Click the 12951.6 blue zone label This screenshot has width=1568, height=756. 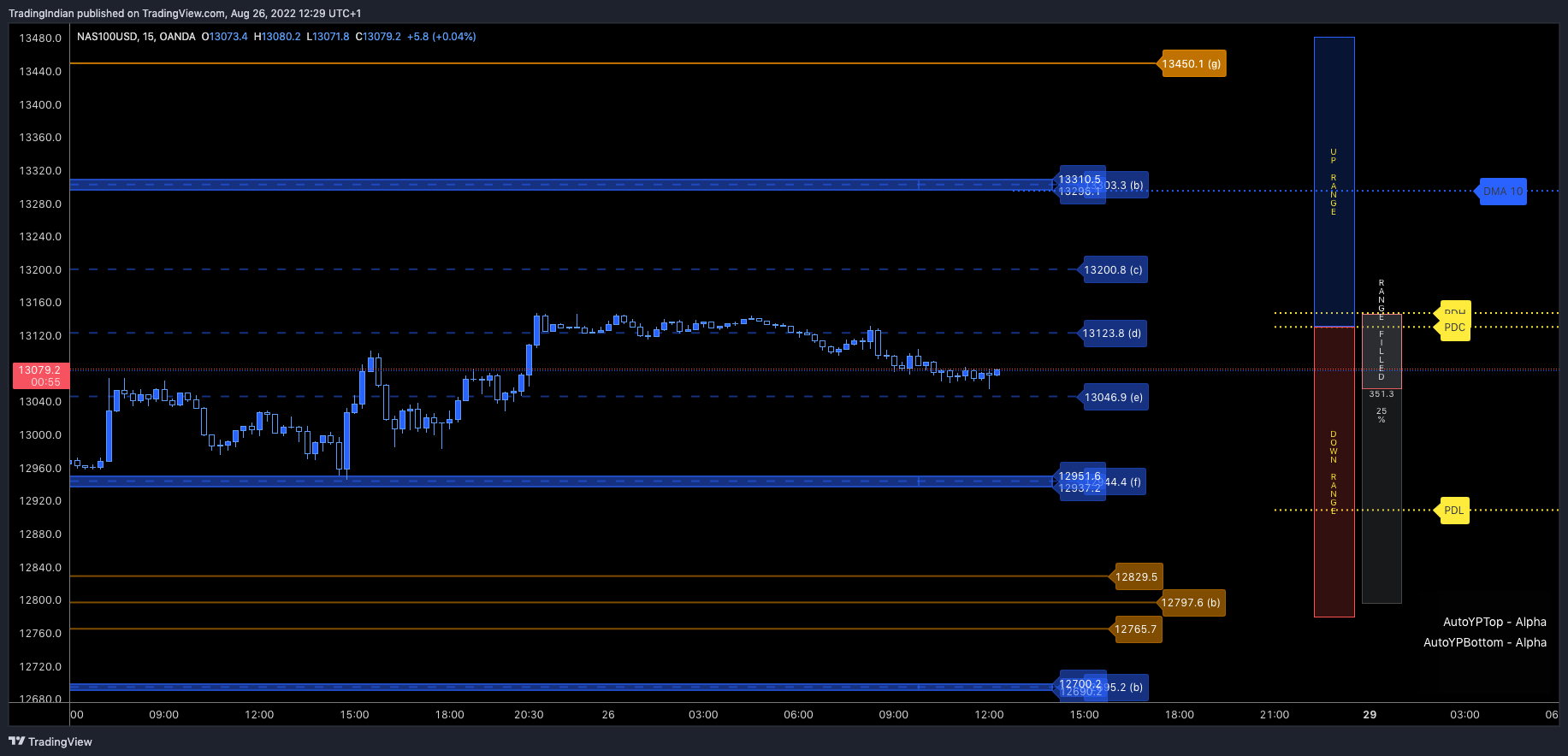1080,476
